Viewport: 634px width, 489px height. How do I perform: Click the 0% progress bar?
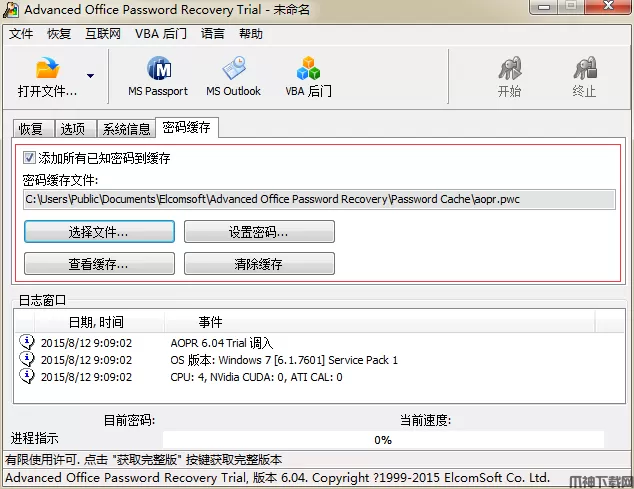(383, 440)
